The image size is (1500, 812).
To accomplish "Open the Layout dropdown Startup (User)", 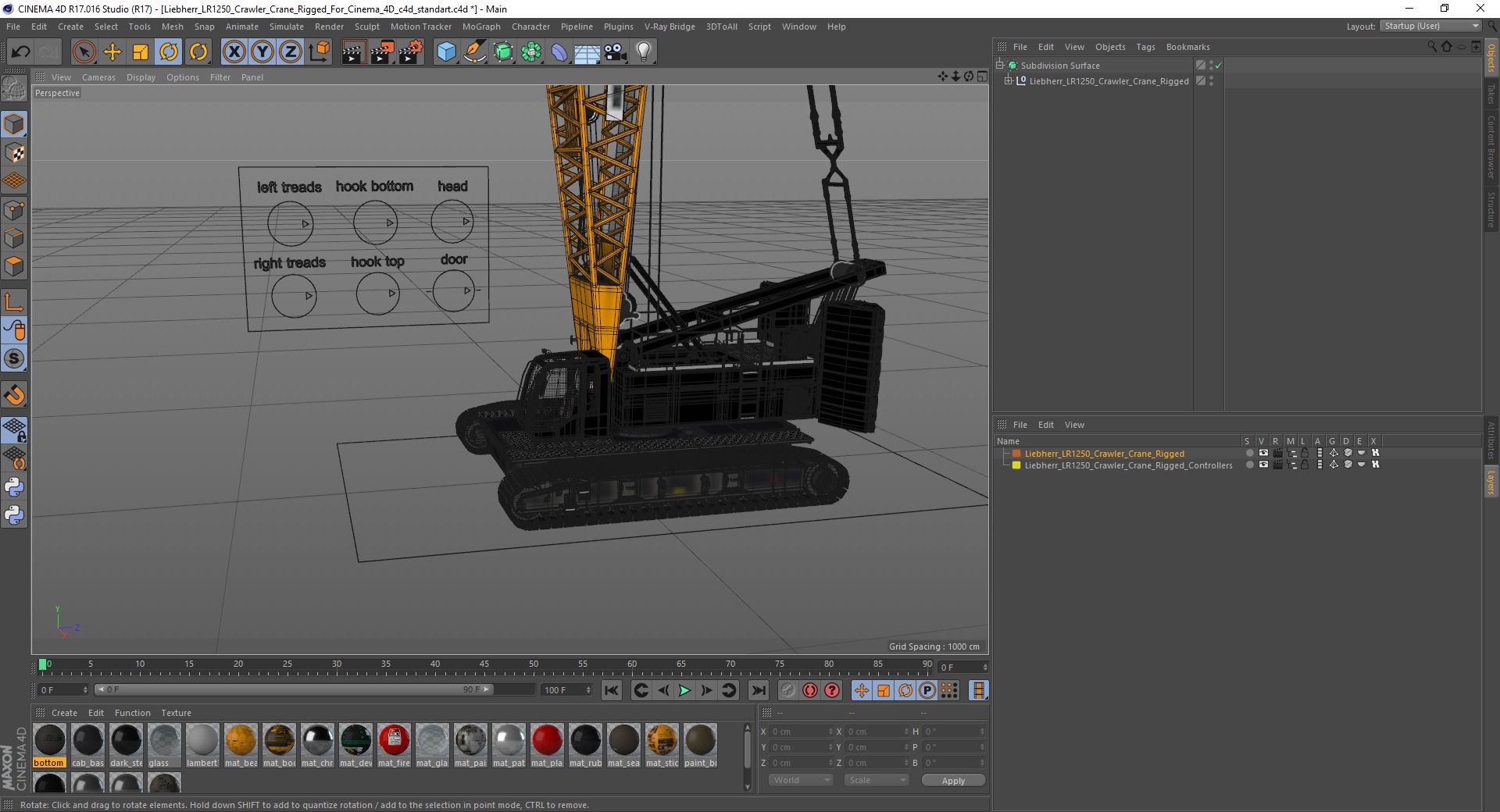I will (x=1431, y=26).
